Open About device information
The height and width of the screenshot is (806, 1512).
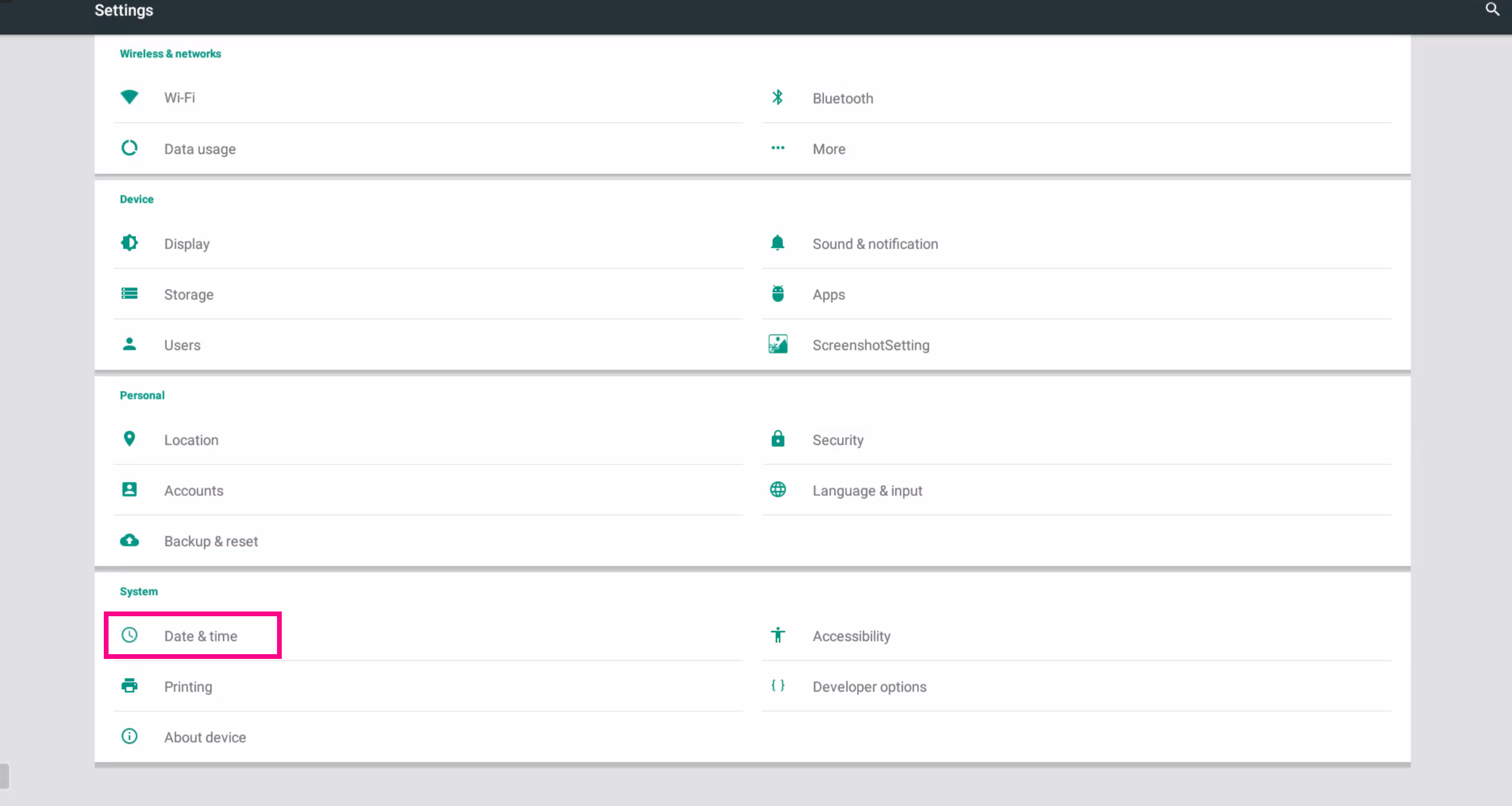(205, 737)
